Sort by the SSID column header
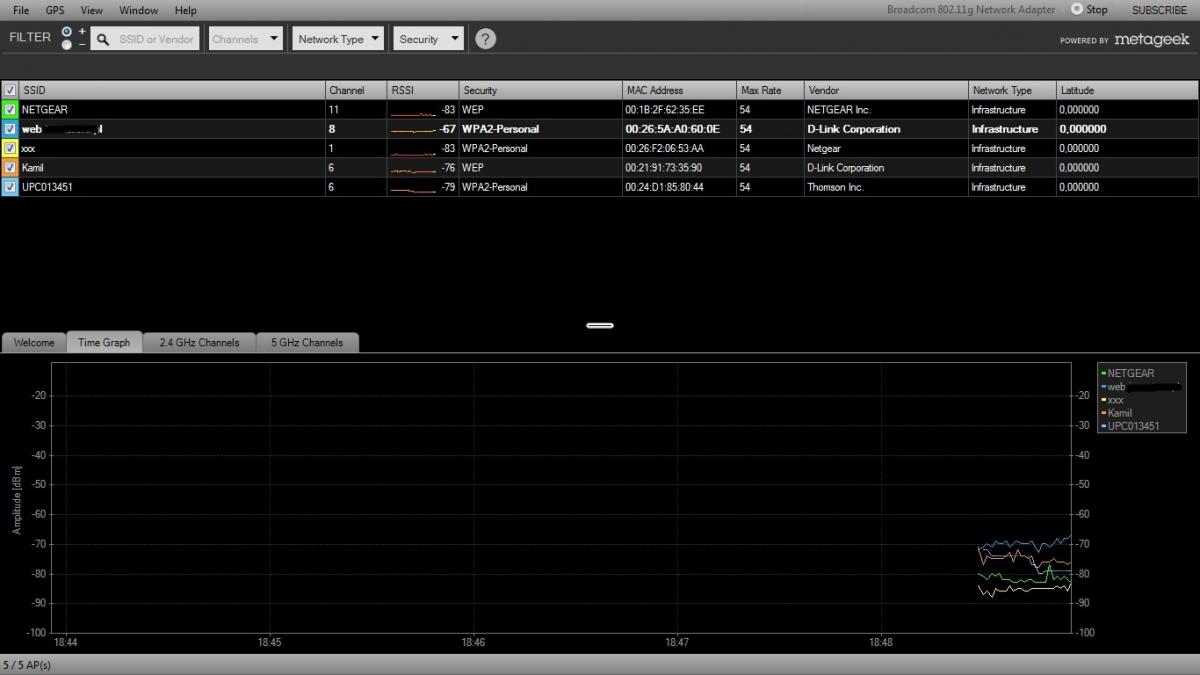This screenshot has height=675, width=1200. (172, 90)
